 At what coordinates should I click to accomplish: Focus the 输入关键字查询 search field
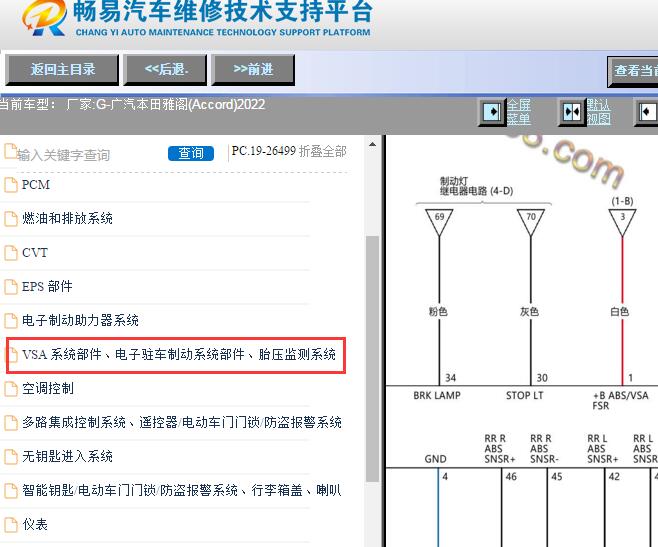click(63, 155)
